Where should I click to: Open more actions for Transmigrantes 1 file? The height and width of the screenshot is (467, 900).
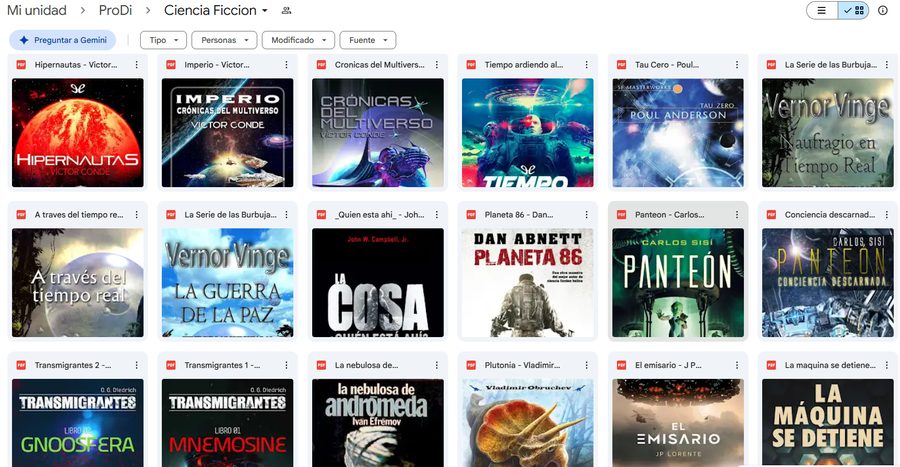[286, 365]
